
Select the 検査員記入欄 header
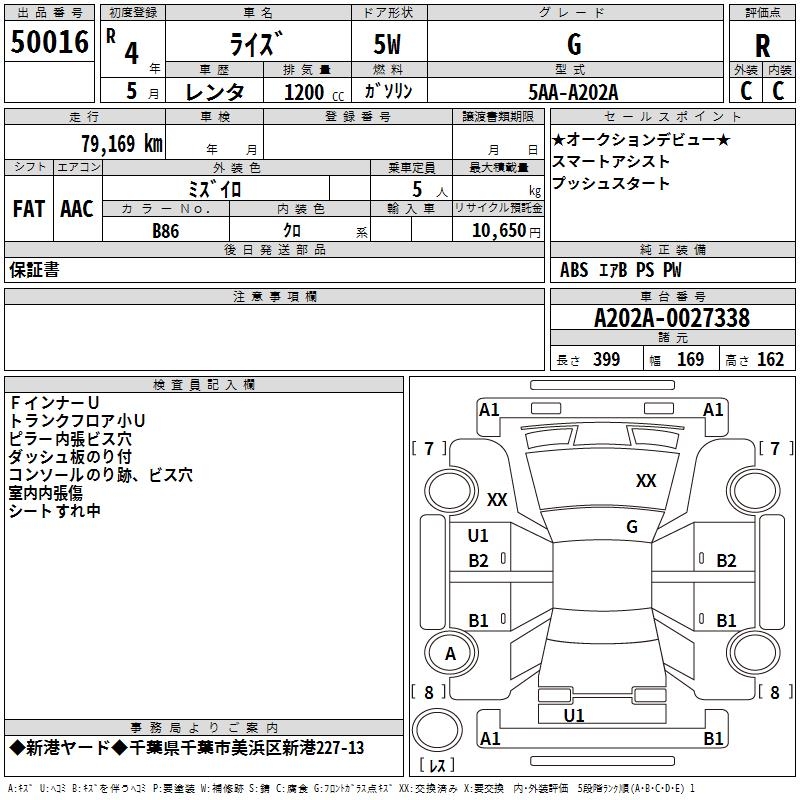click(x=204, y=385)
